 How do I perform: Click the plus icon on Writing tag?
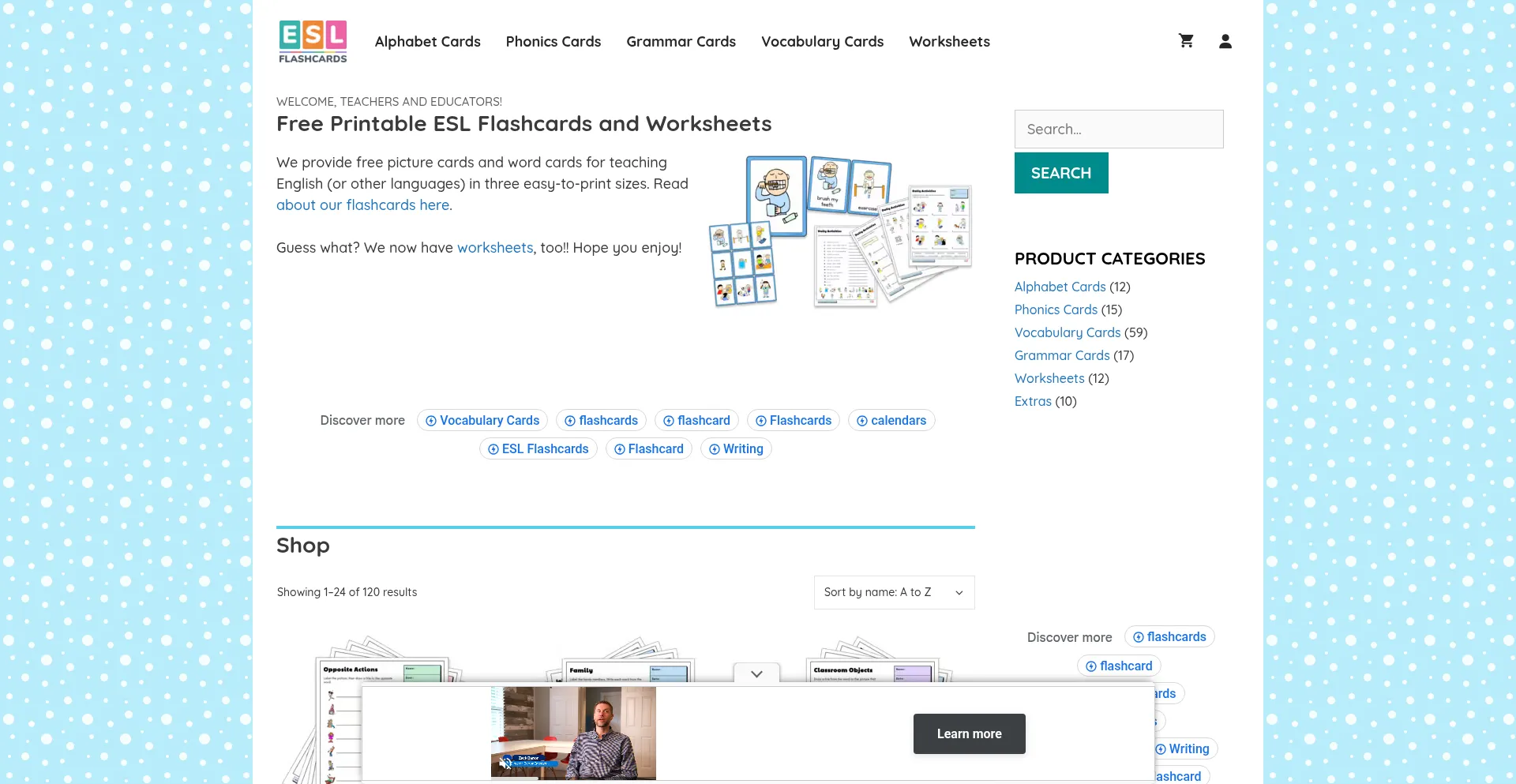[715, 449]
